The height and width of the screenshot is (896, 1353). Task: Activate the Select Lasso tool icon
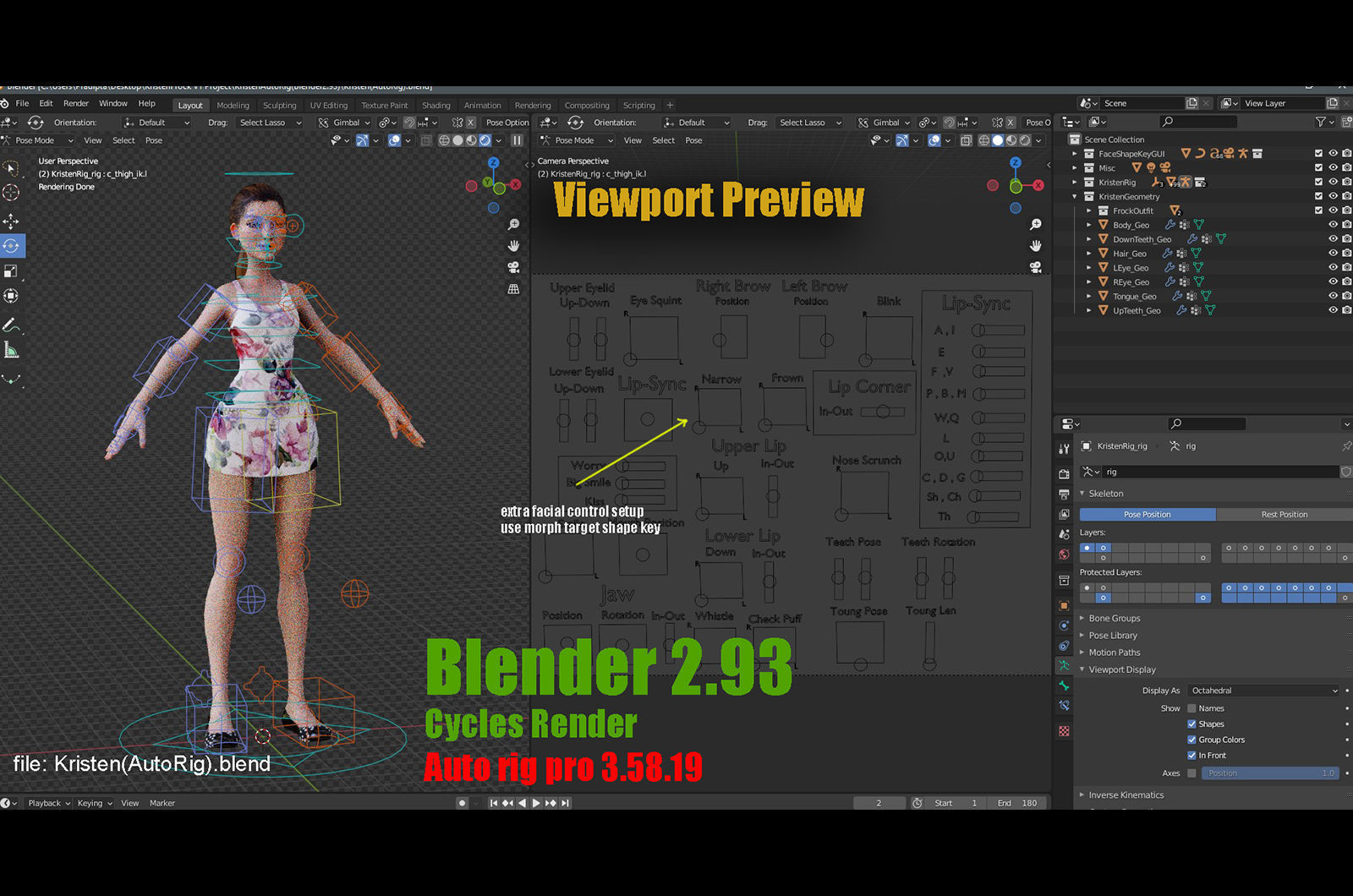11,168
